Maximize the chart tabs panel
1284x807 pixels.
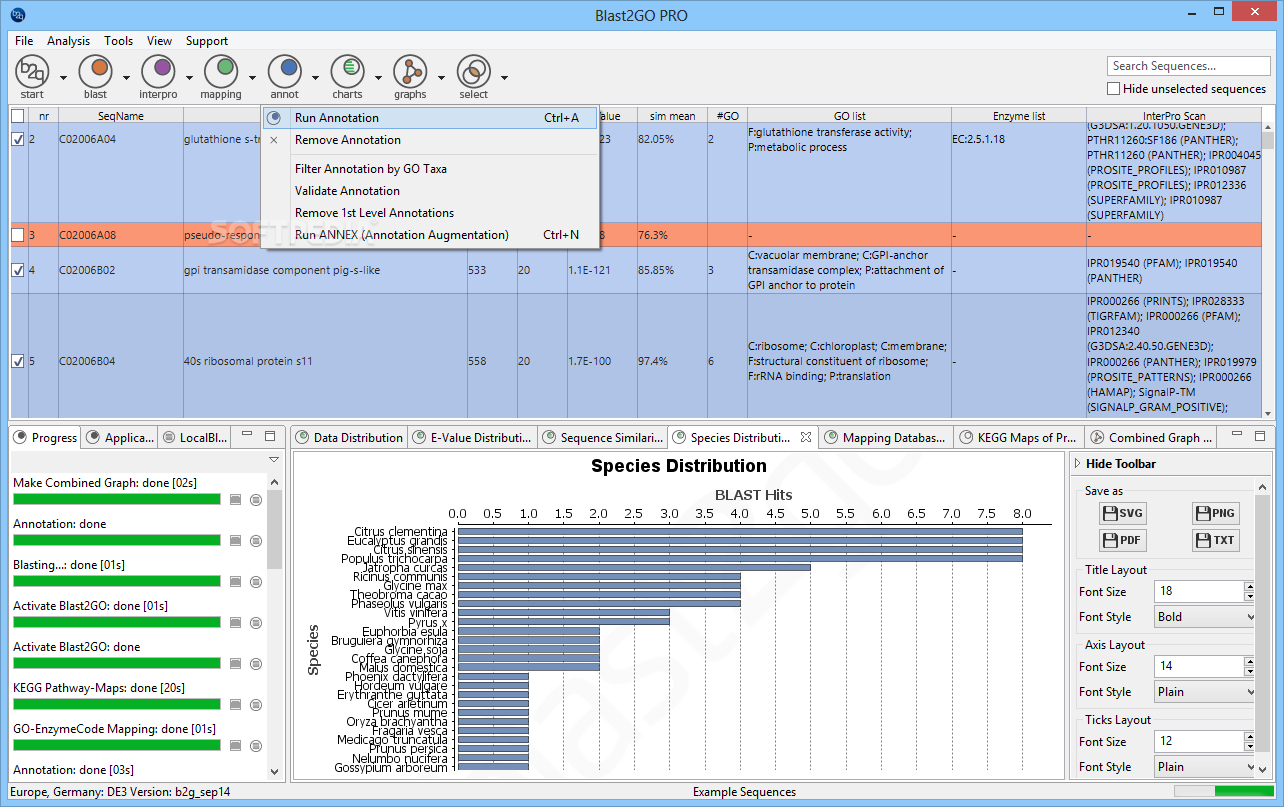[x=1259, y=436]
